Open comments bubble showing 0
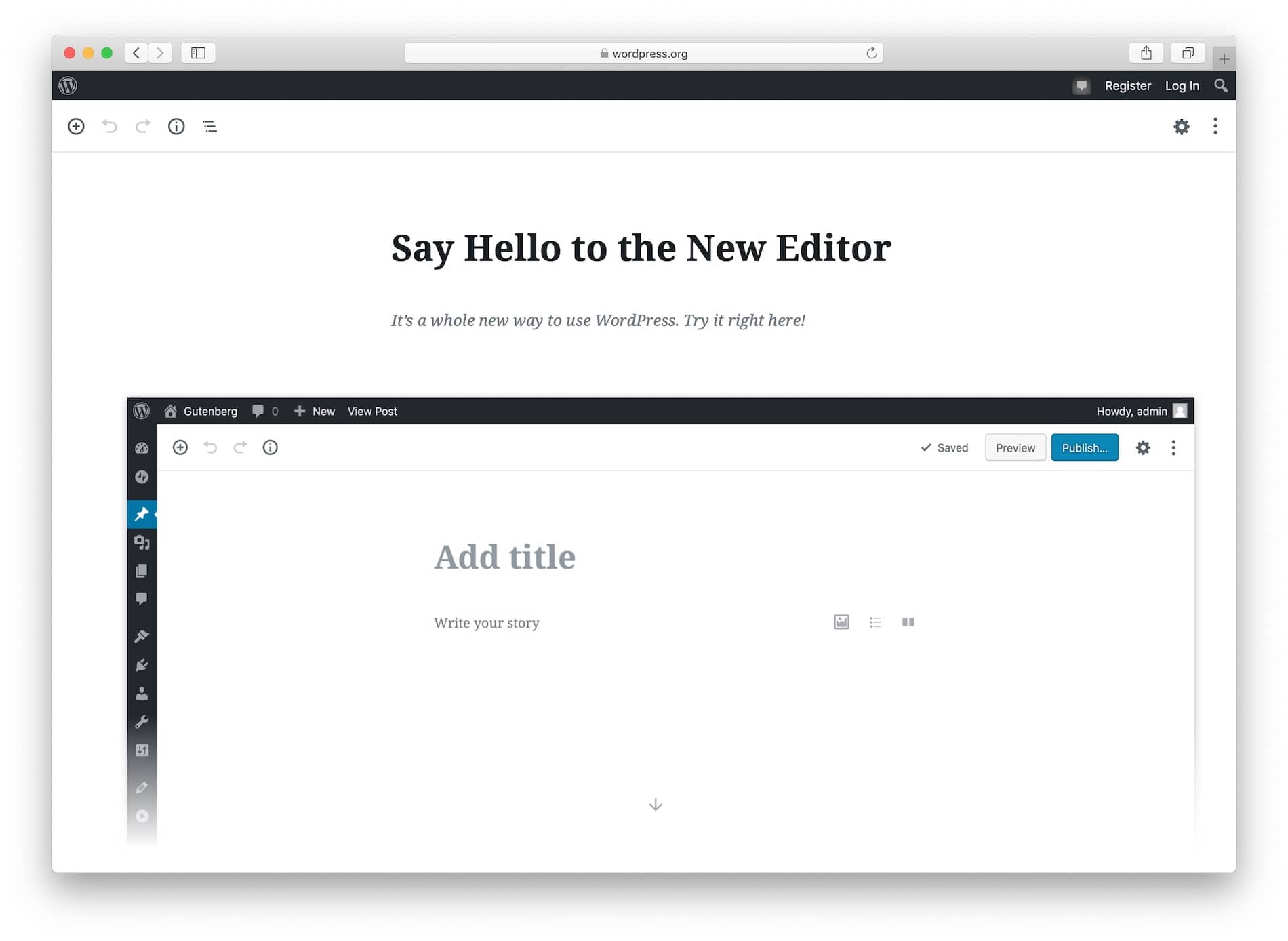Image resolution: width=1288 pixels, height=941 pixels. (265, 411)
